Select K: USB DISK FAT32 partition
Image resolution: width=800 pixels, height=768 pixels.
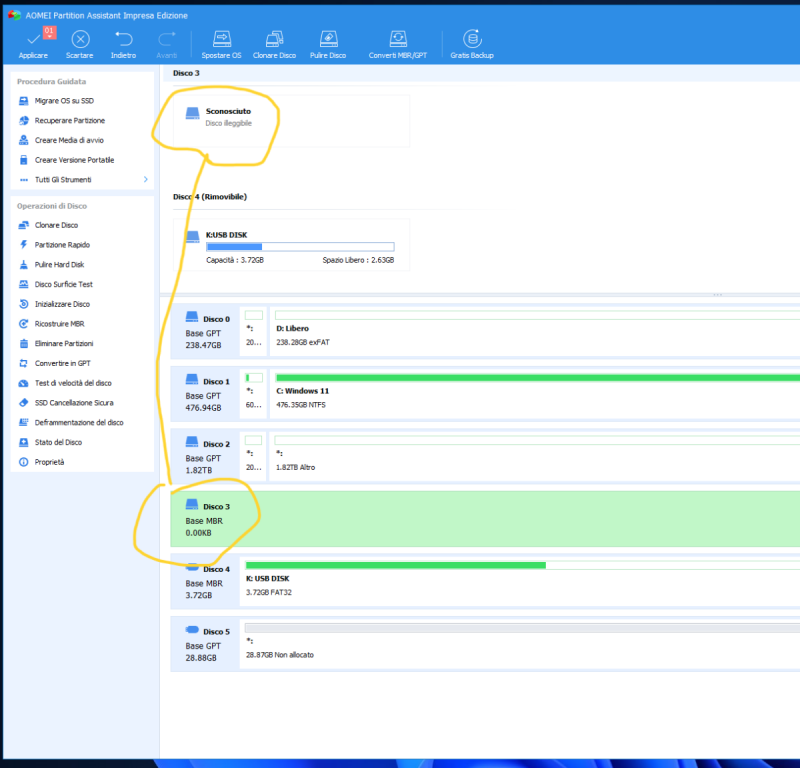(x=520, y=582)
